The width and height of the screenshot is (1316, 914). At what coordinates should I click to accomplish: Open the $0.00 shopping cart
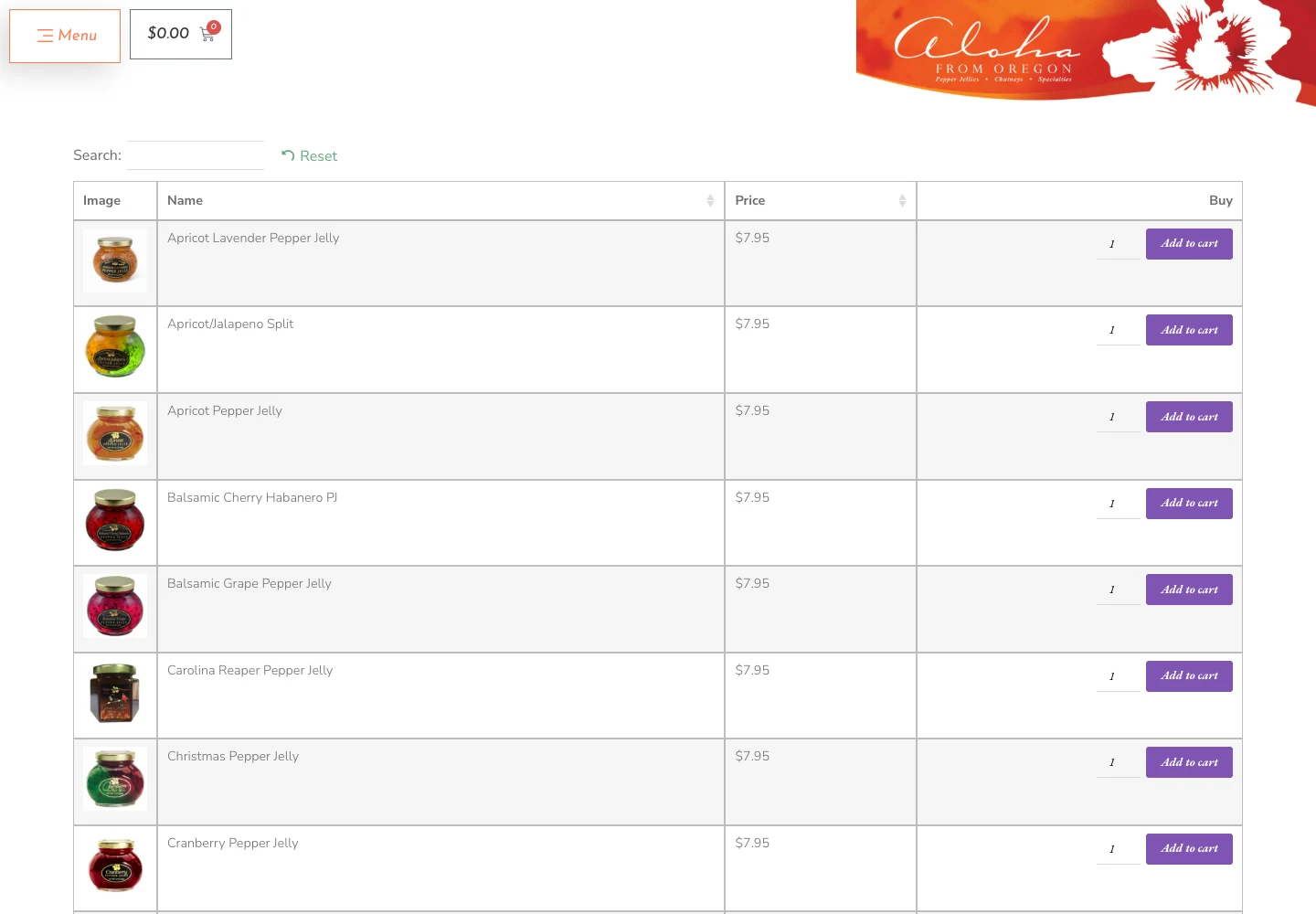click(181, 34)
